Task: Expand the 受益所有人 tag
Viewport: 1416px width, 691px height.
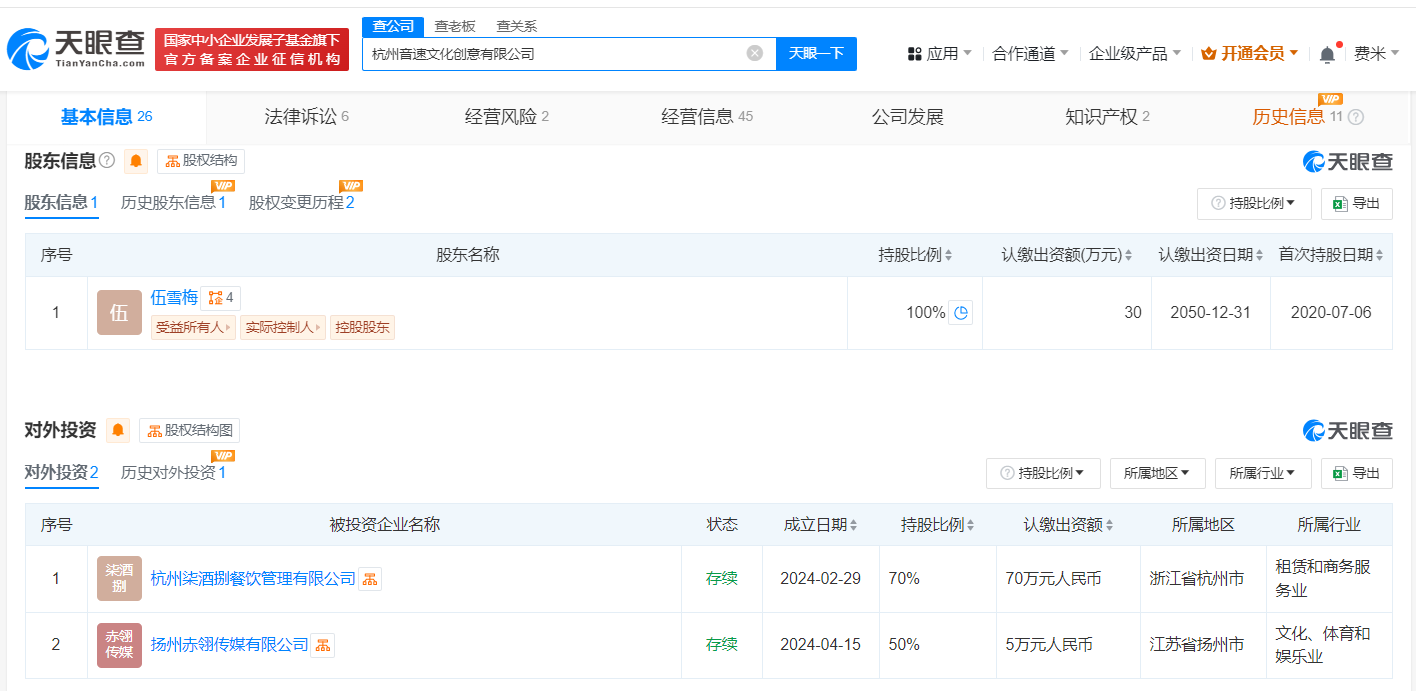Action: tap(193, 327)
